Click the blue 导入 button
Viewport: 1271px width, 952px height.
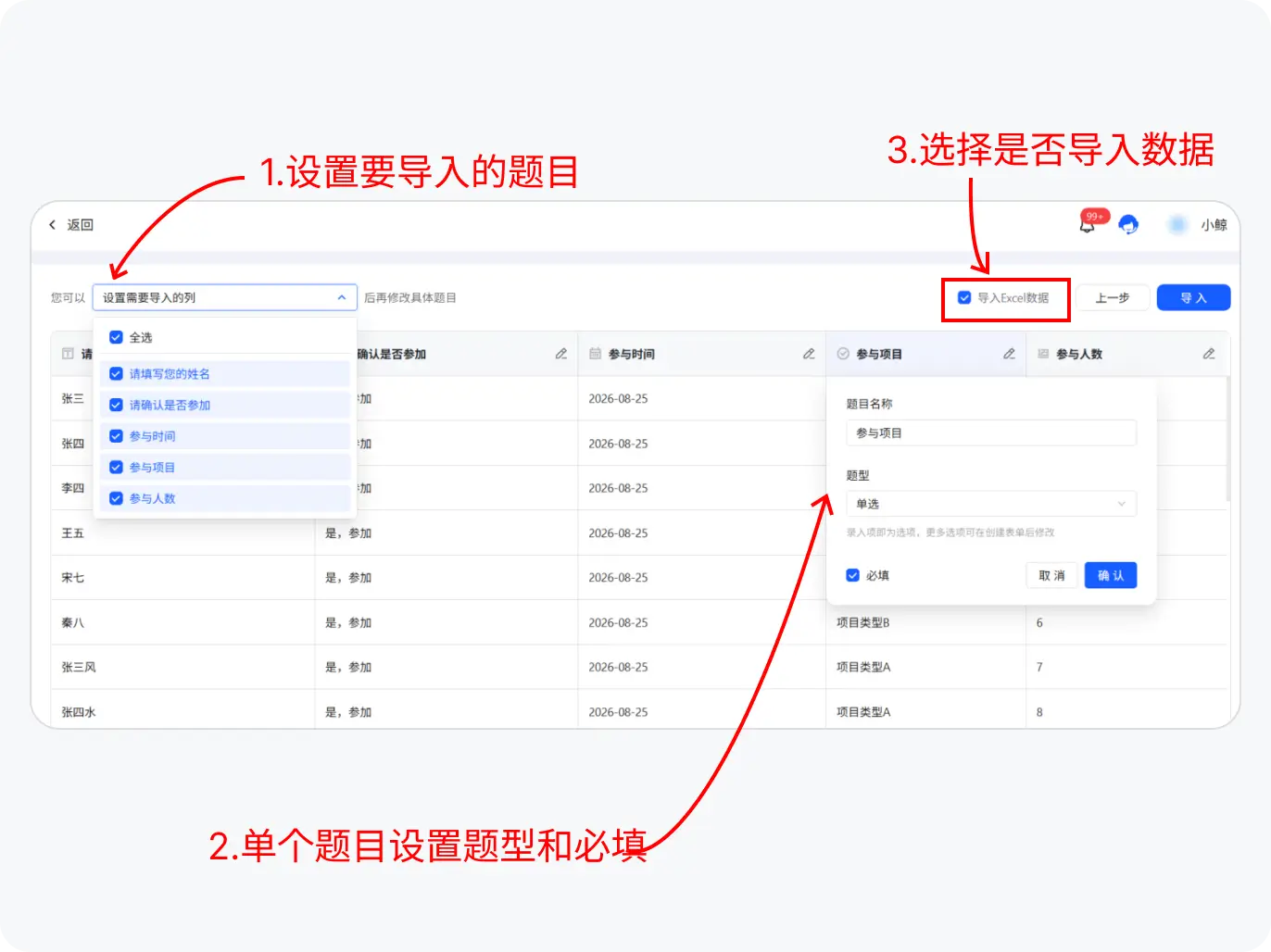(1193, 298)
